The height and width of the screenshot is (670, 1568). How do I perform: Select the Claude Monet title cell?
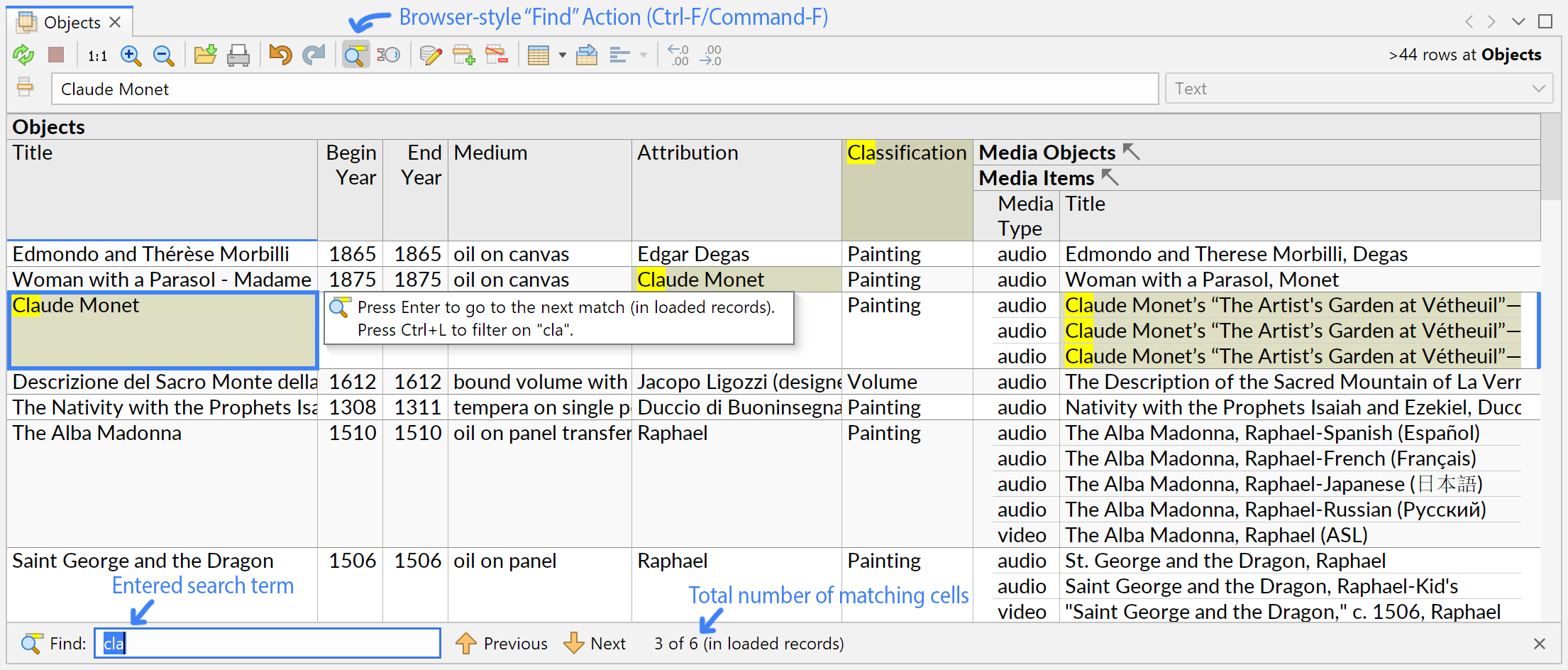tap(162, 330)
